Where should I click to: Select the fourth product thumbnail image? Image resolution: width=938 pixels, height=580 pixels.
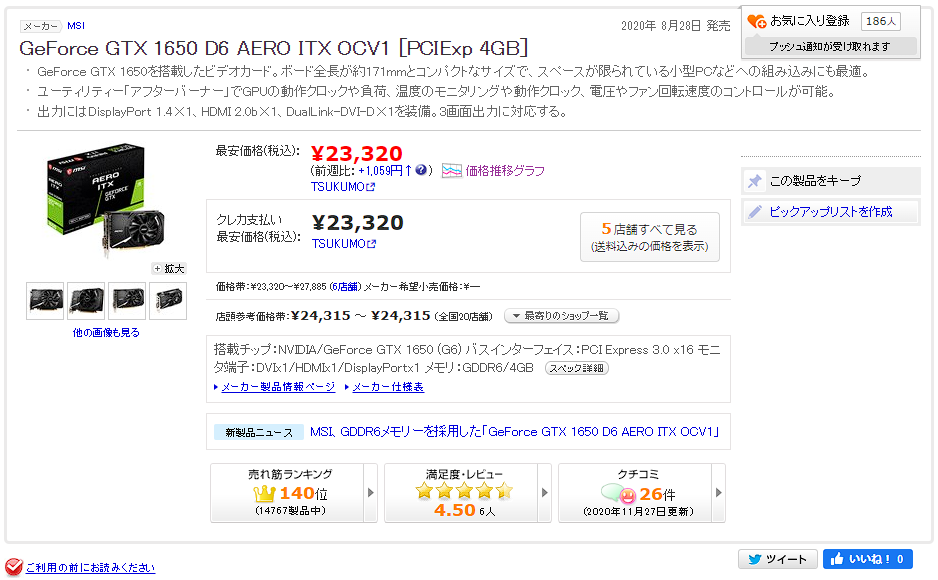(x=168, y=300)
